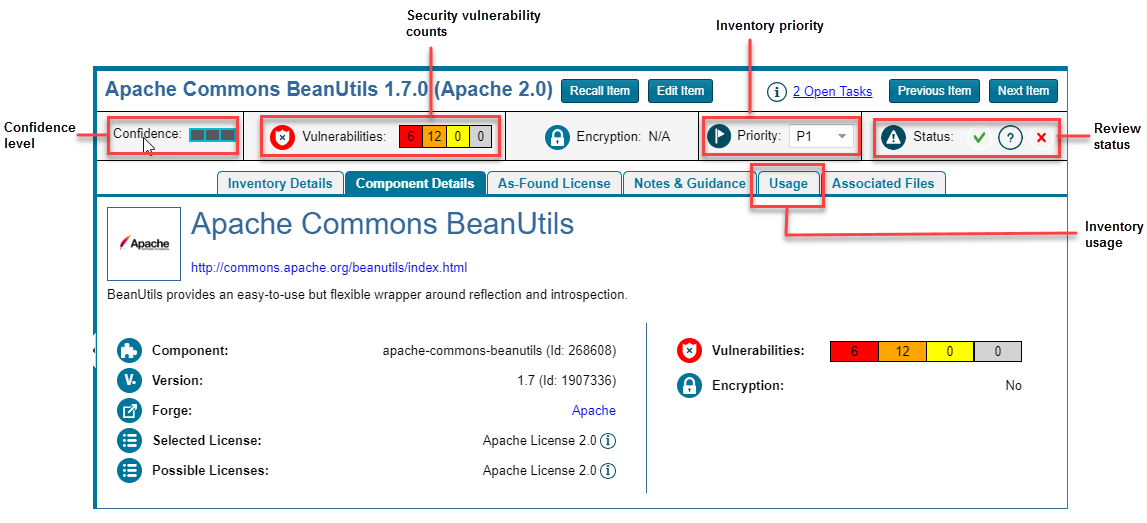The width and height of the screenshot is (1147, 523).
Task: Click the Encryption No value in details
Action: click(1013, 386)
